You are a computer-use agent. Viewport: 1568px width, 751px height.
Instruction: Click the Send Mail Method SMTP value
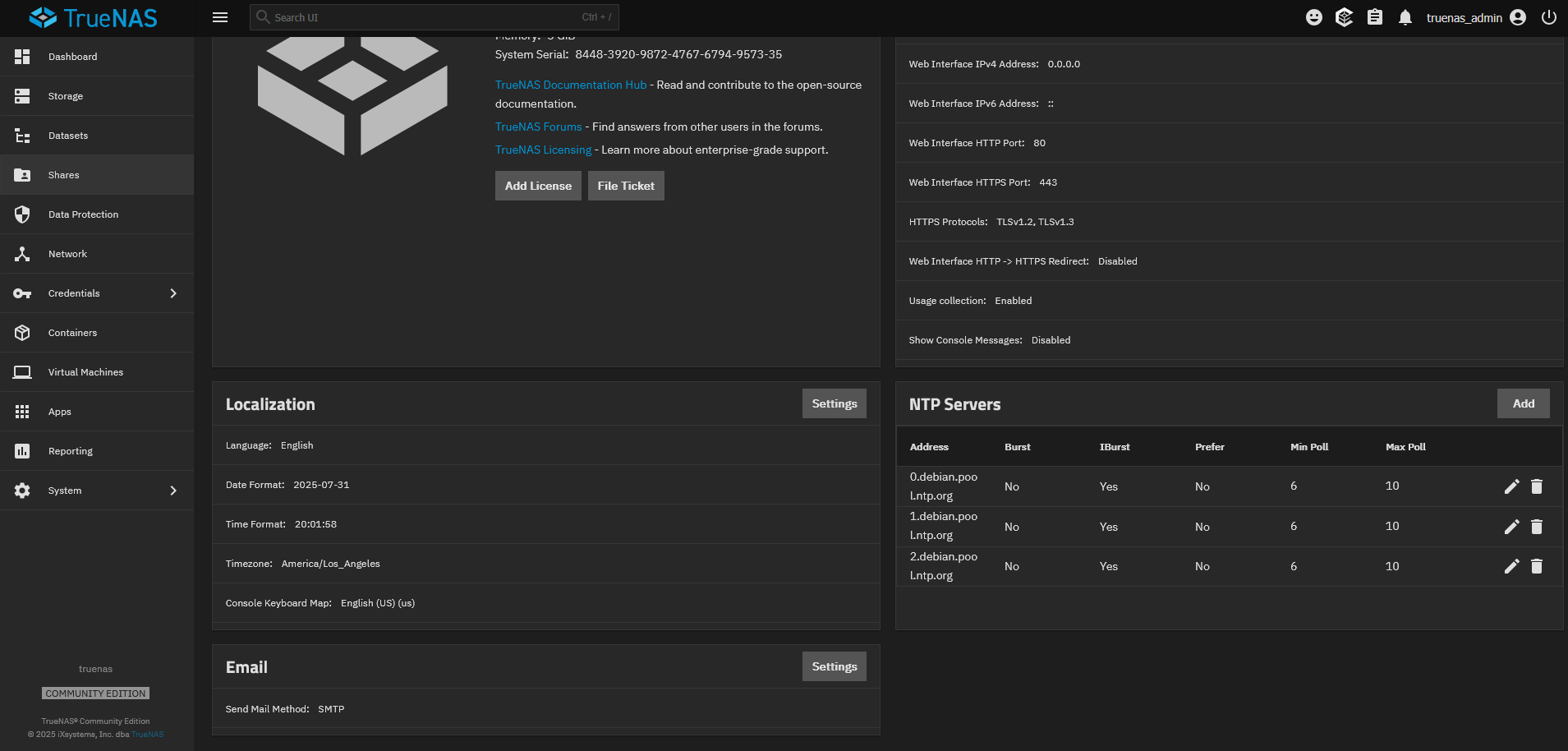pyautogui.click(x=331, y=709)
